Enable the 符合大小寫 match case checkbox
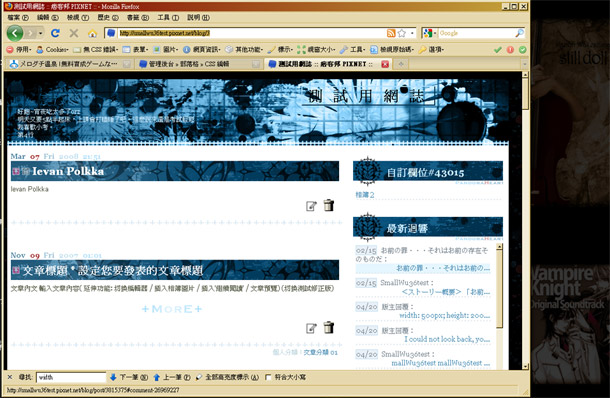The width and height of the screenshot is (610, 398). 268,377
